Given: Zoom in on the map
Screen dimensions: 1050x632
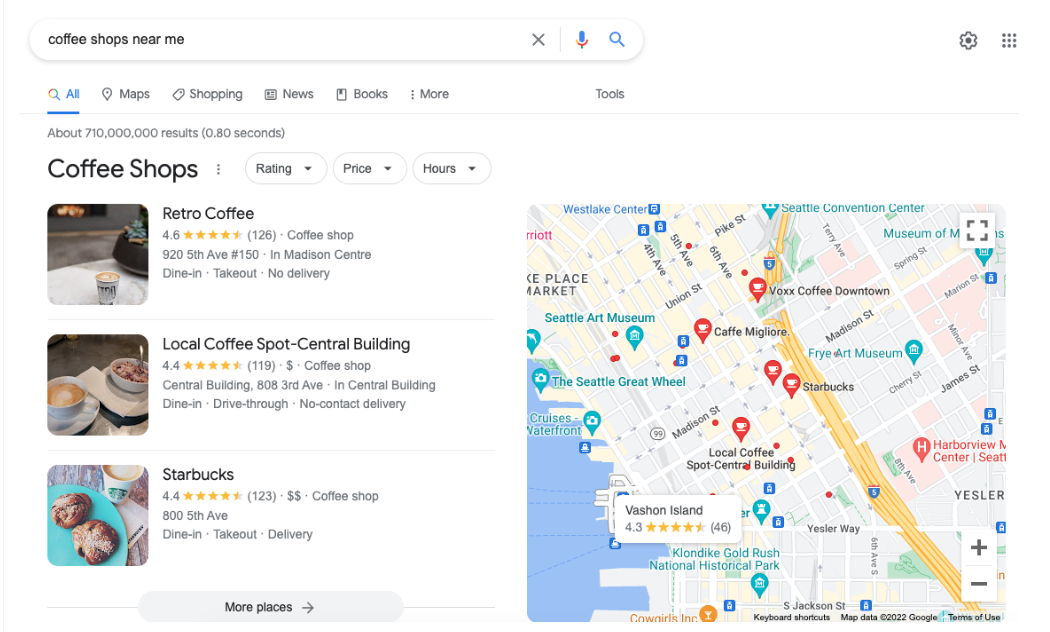Looking at the screenshot, I should [978, 548].
